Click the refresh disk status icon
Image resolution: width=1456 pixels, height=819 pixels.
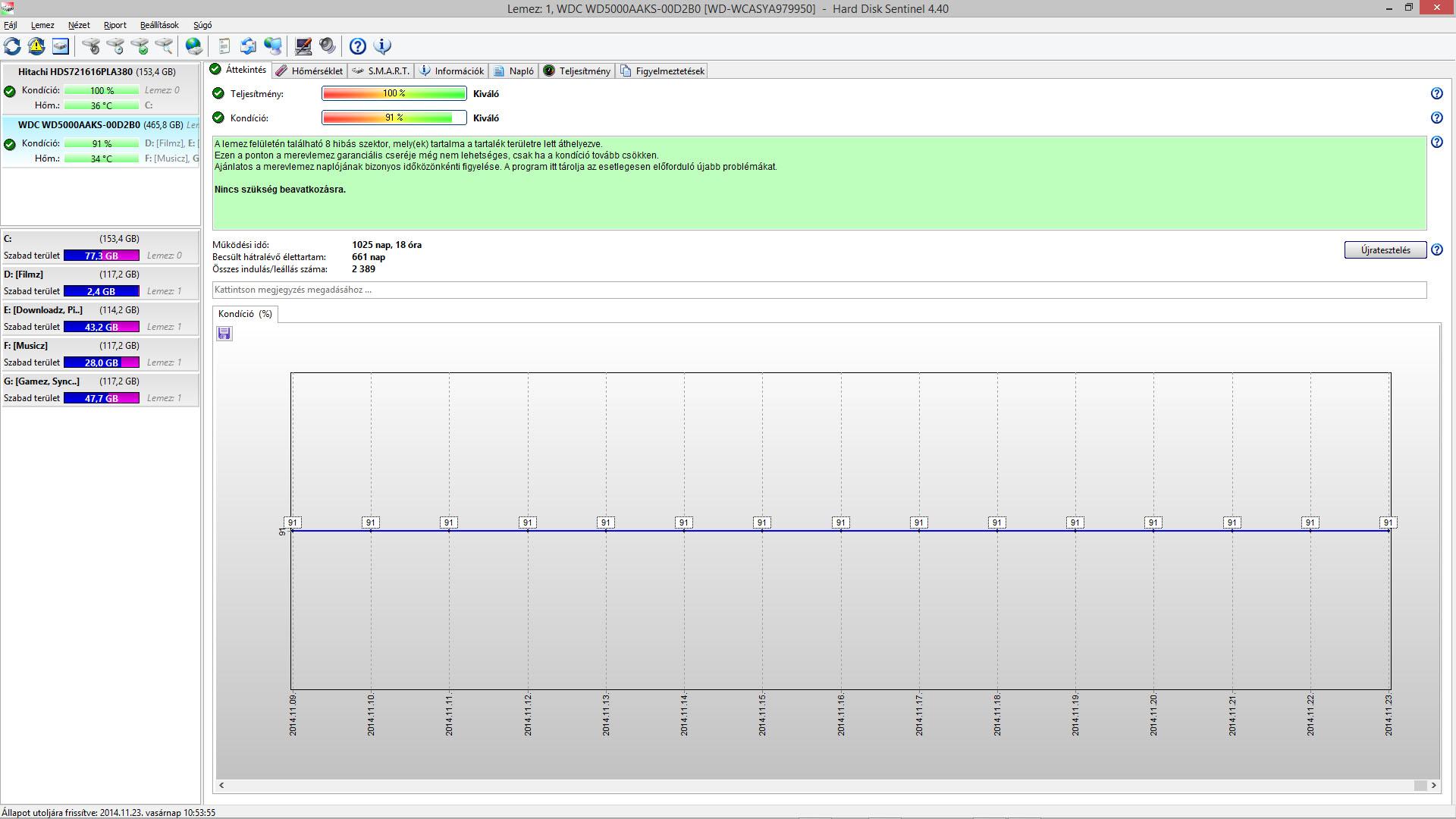click(12, 46)
